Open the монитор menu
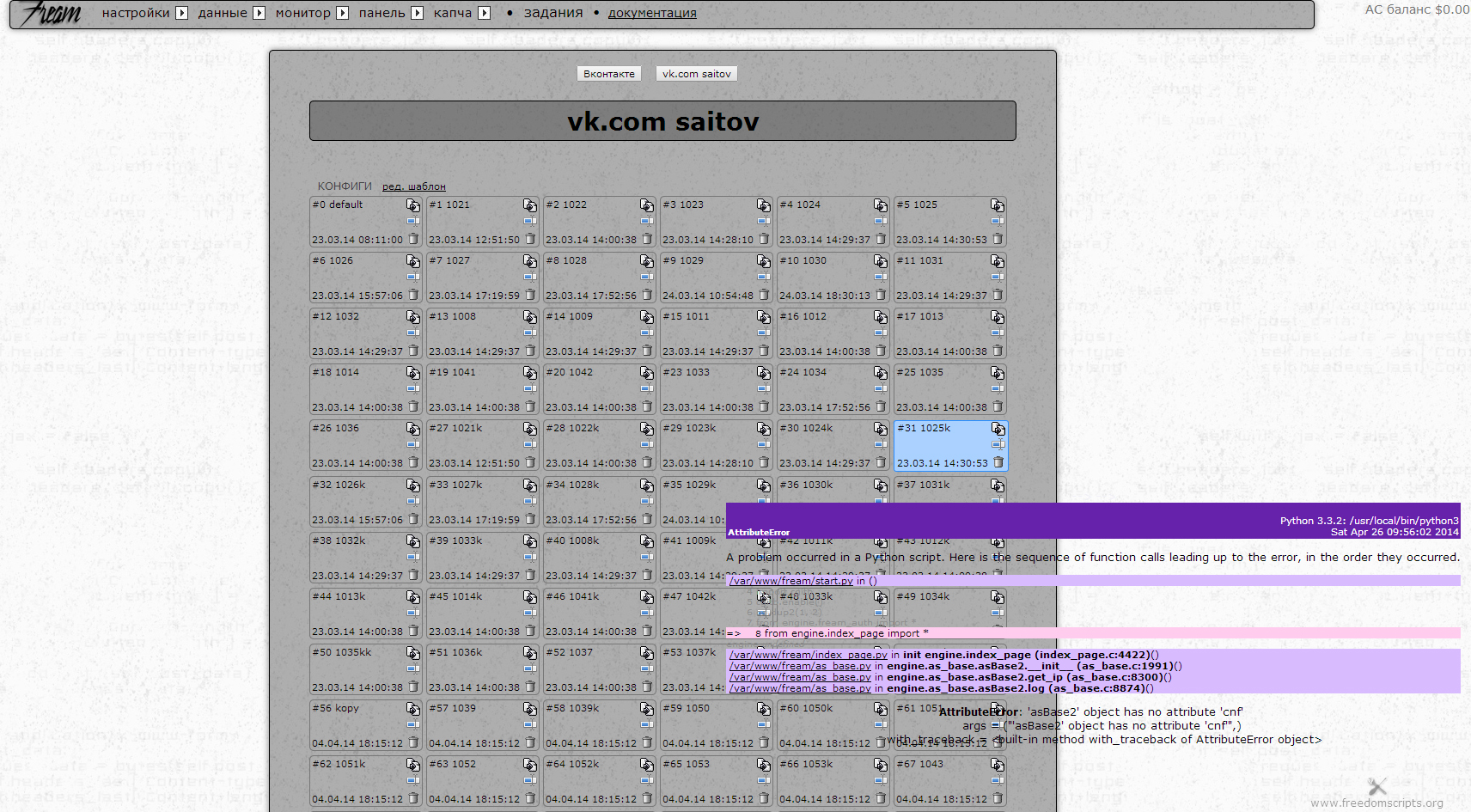The height and width of the screenshot is (812, 1471). pyautogui.click(x=302, y=13)
